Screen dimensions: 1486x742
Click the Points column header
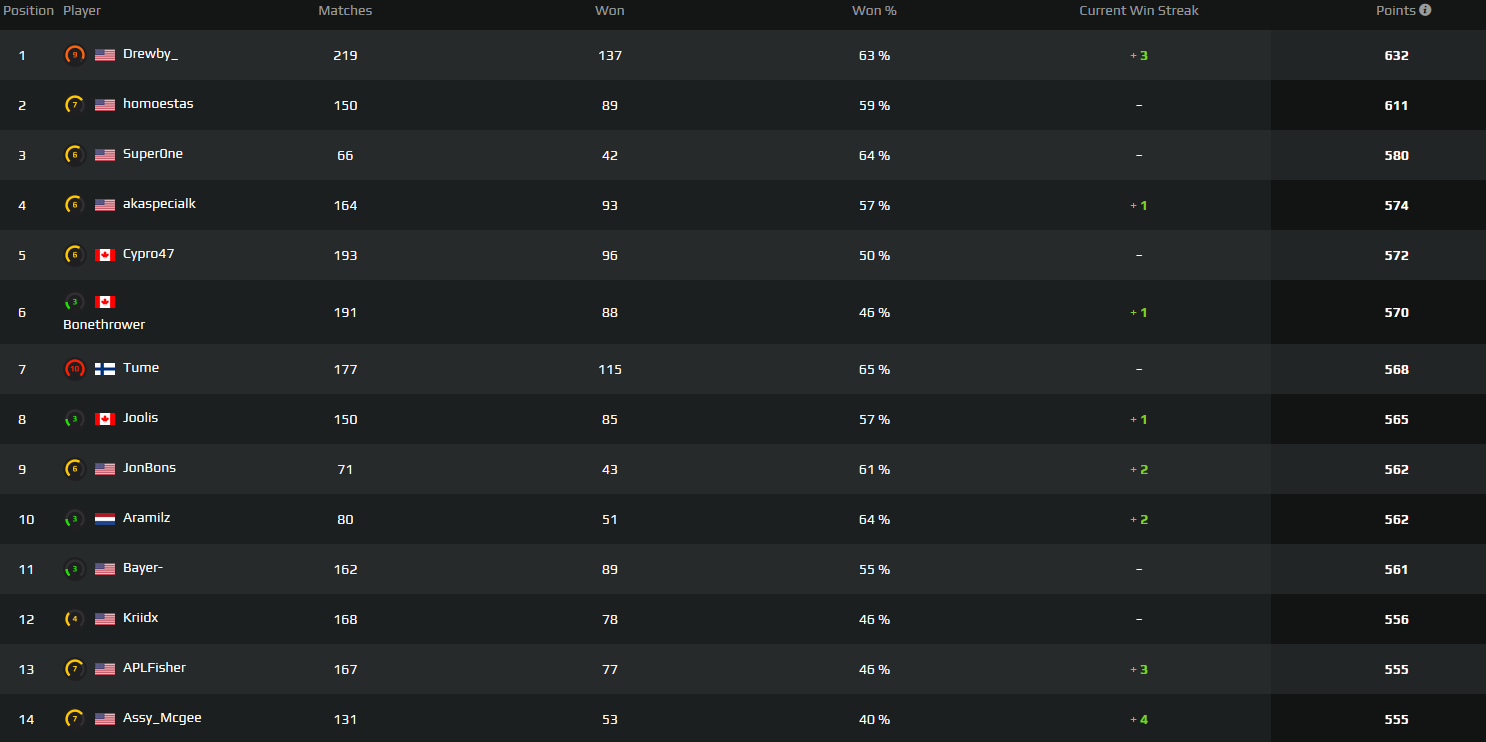click(x=1396, y=10)
